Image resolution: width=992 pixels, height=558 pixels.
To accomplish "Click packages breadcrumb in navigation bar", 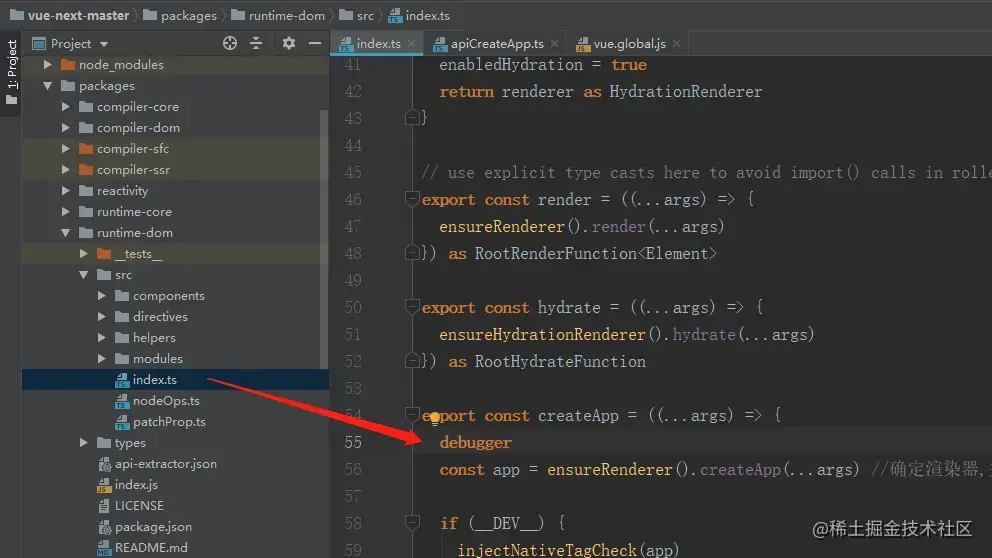I will tap(180, 15).
